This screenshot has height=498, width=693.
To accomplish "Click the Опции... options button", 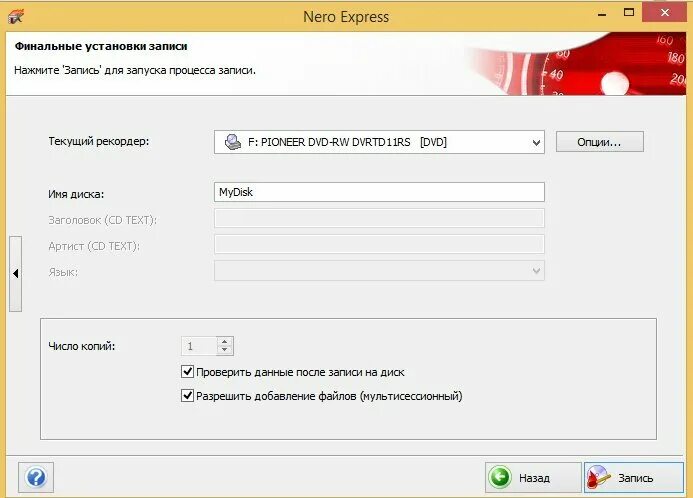I will [599, 142].
